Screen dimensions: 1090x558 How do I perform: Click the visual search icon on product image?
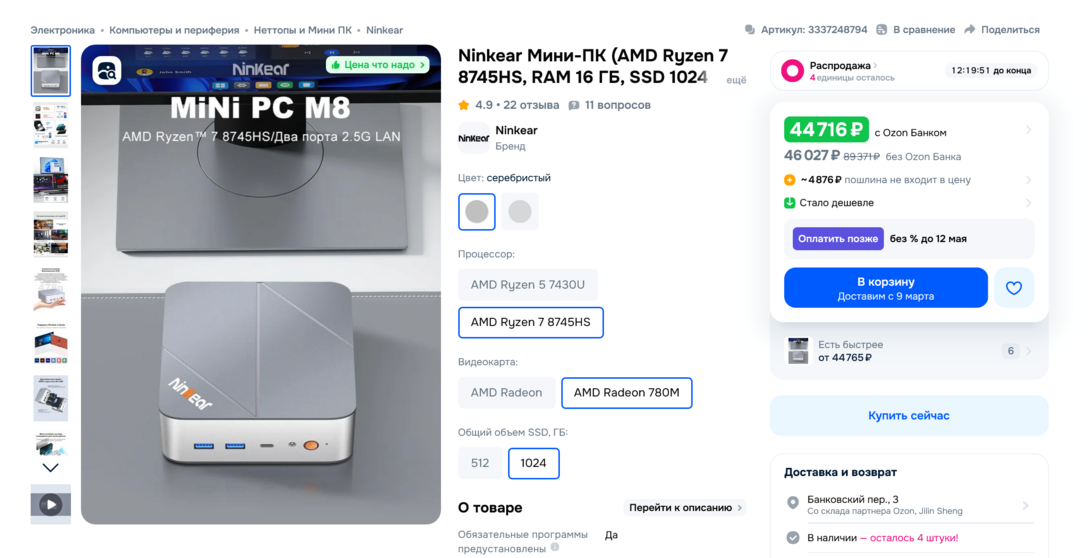[x=107, y=71]
